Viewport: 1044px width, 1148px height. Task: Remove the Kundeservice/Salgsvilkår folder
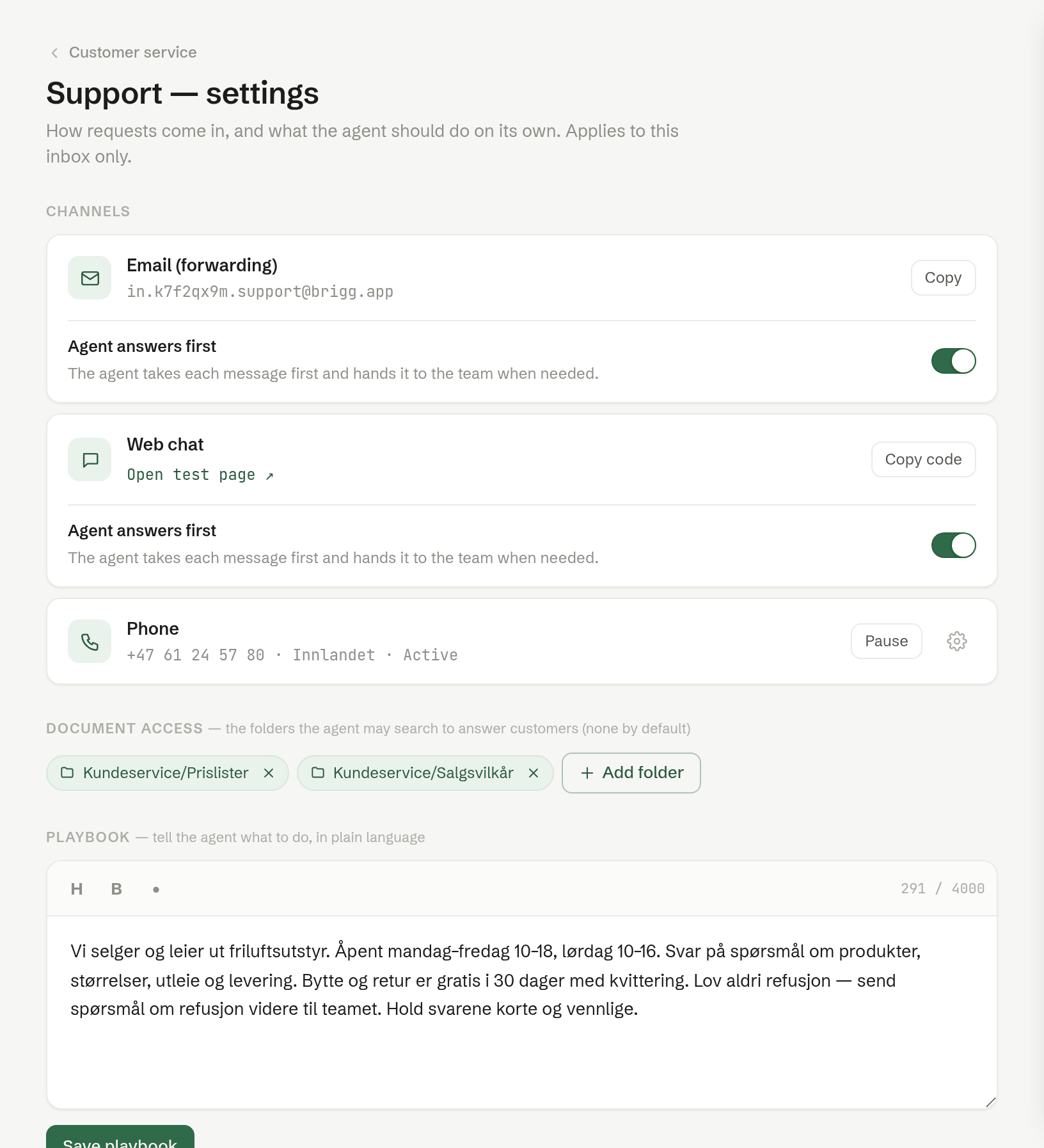click(534, 773)
